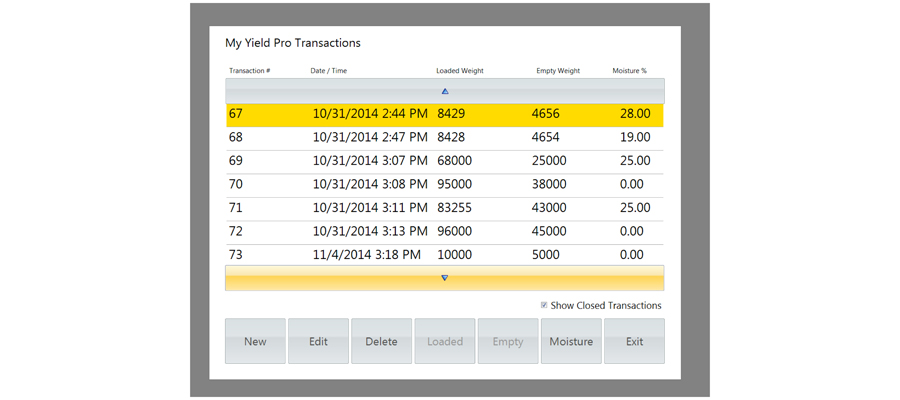Click the scroll down arrow bar
900x400 pixels.
point(445,278)
